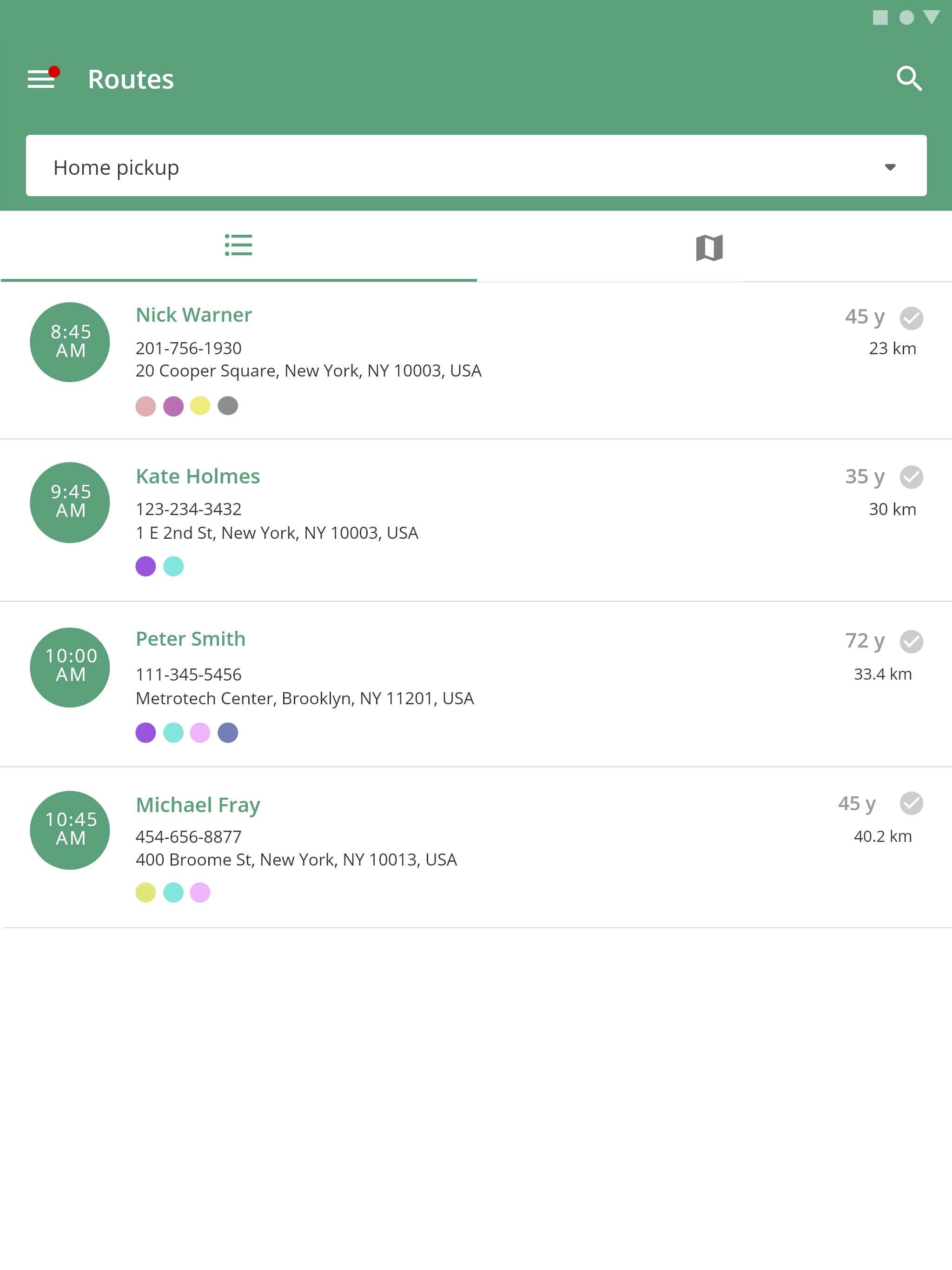Click the 30 km distance value

(x=892, y=509)
